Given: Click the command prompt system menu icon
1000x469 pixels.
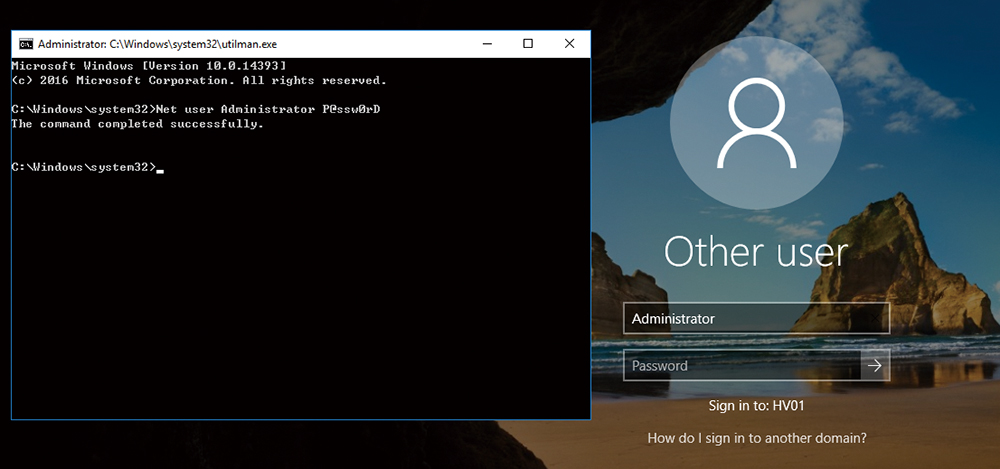Looking at the screenshot, I should click(x=26, y=44).
